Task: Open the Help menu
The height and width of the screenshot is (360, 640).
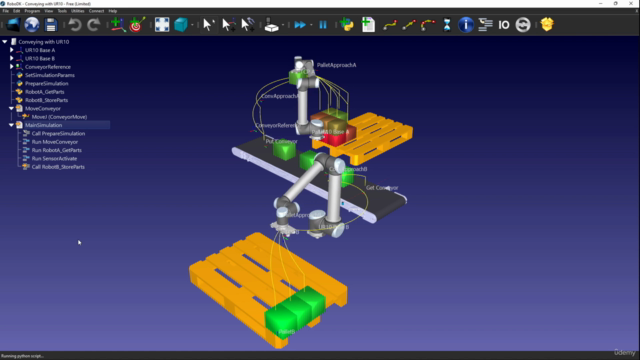Action: [113, 11]
